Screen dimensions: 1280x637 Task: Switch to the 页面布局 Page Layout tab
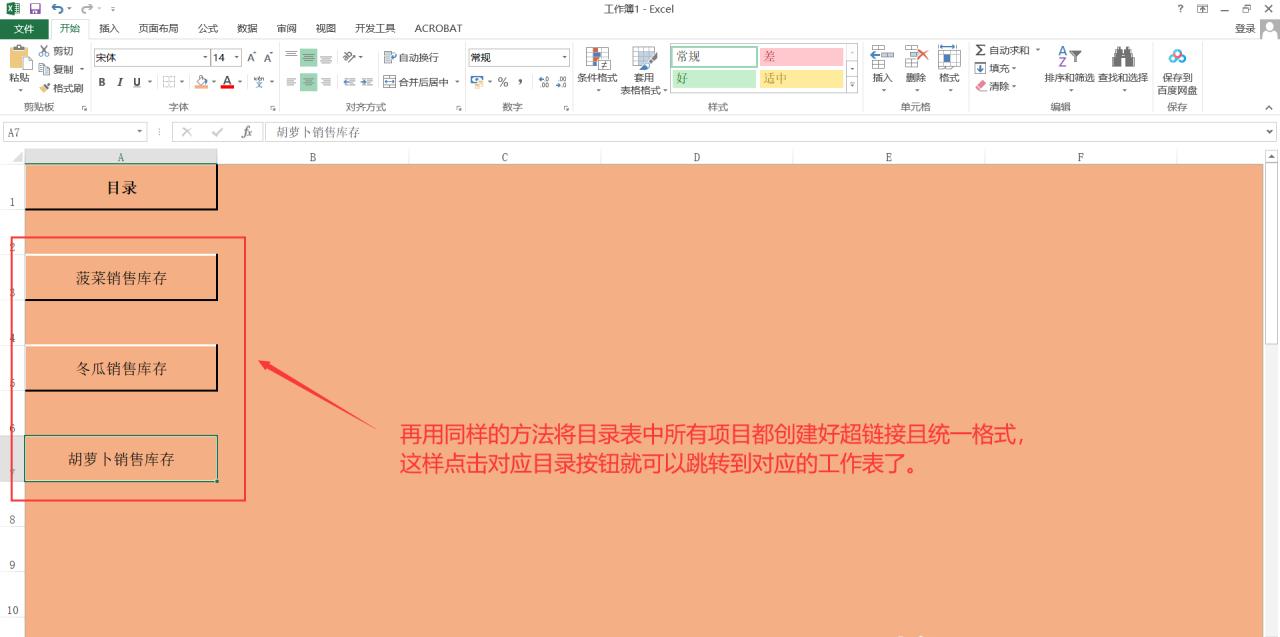[159, 28]
